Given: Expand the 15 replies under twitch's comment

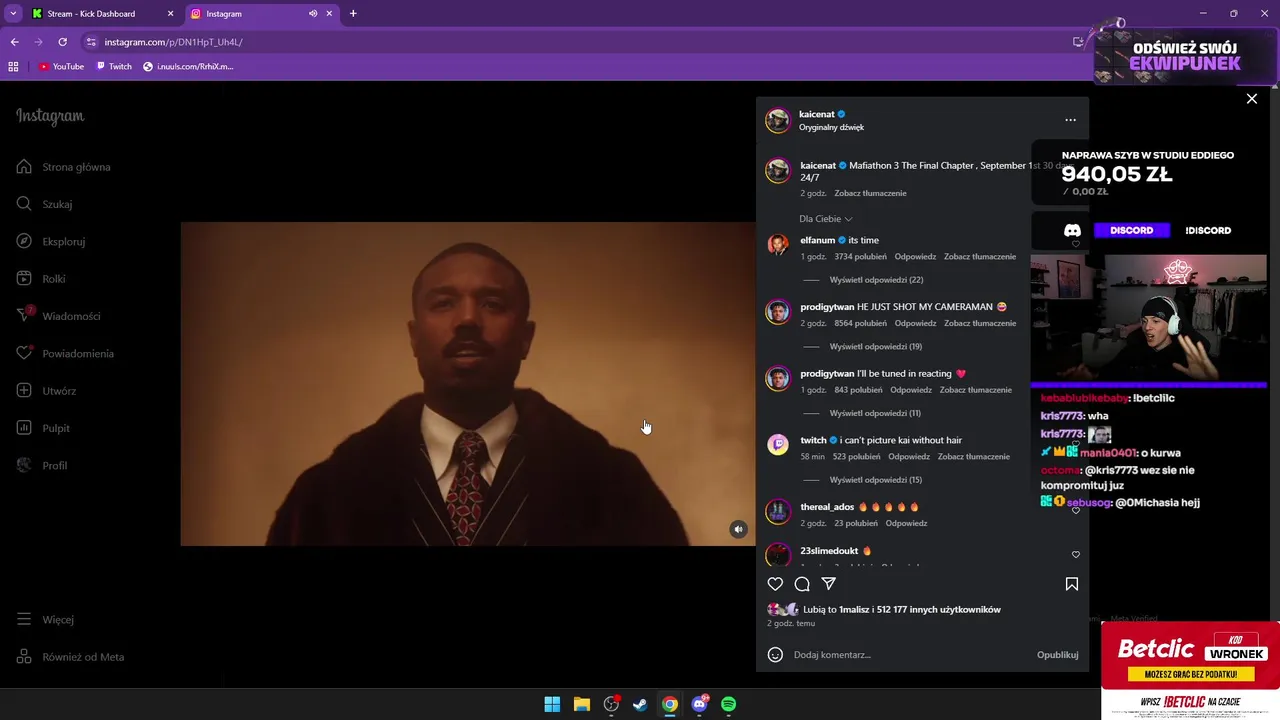Looking at the screenshot, I should (x=876, y=480).
